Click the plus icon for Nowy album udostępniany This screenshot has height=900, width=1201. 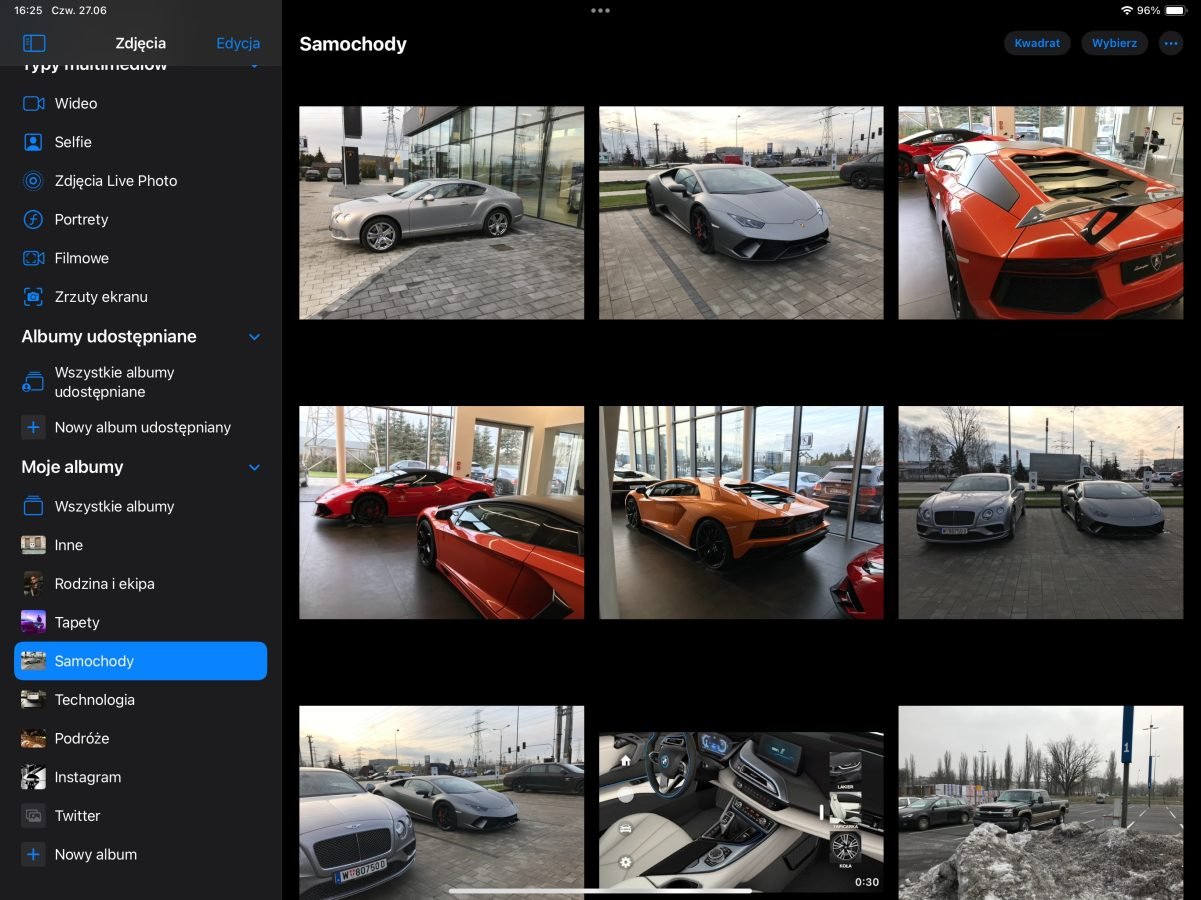pyautogui.click(x=33, y=427)
